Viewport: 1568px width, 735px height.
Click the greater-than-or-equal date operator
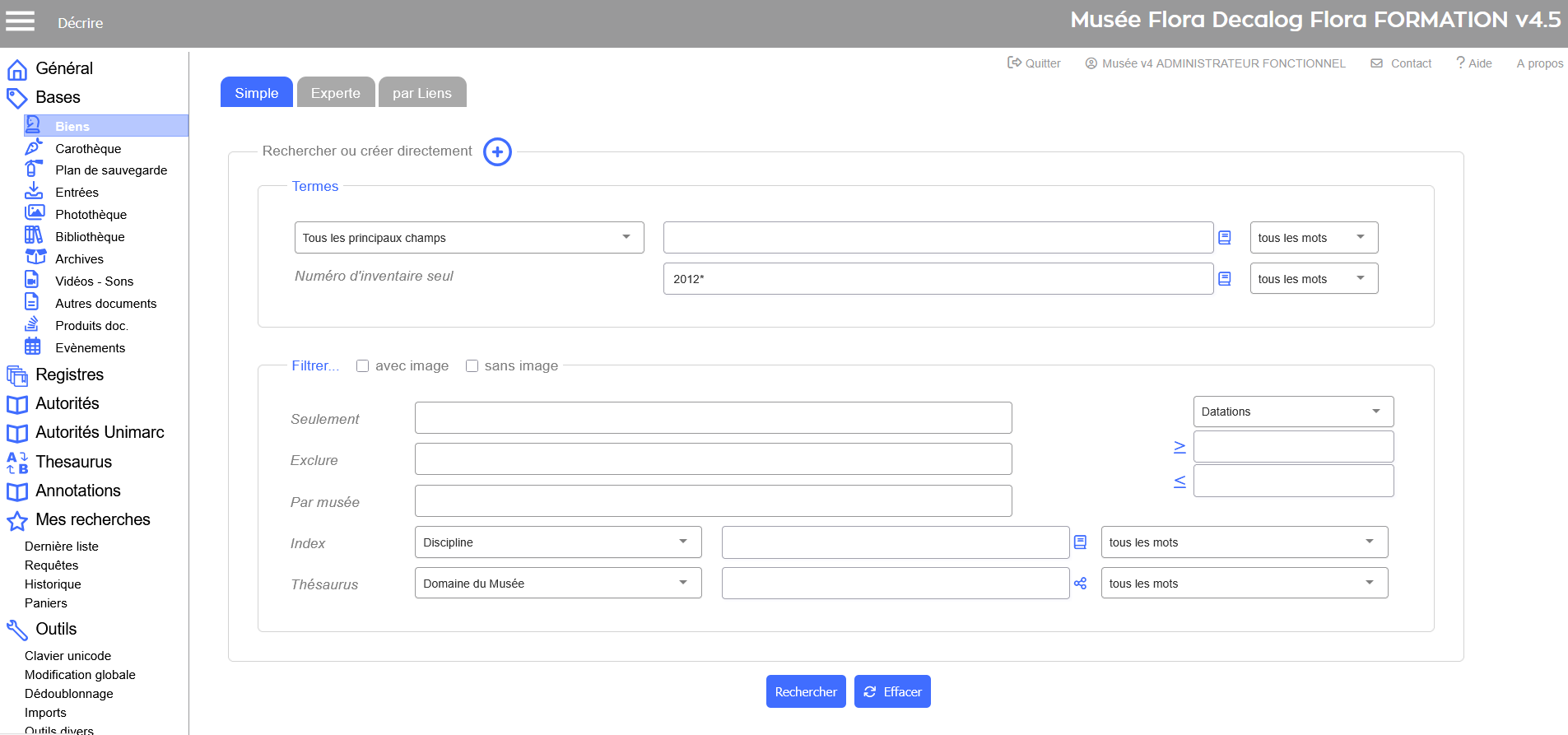pyautogui.click(x=1179, y=447)
